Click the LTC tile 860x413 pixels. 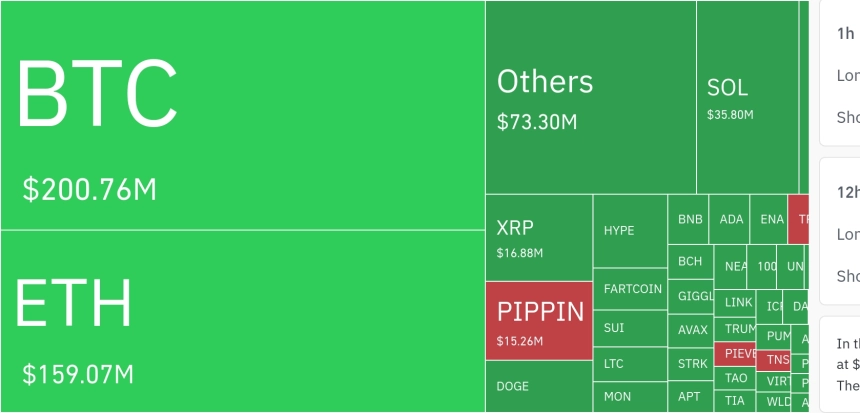630,364
